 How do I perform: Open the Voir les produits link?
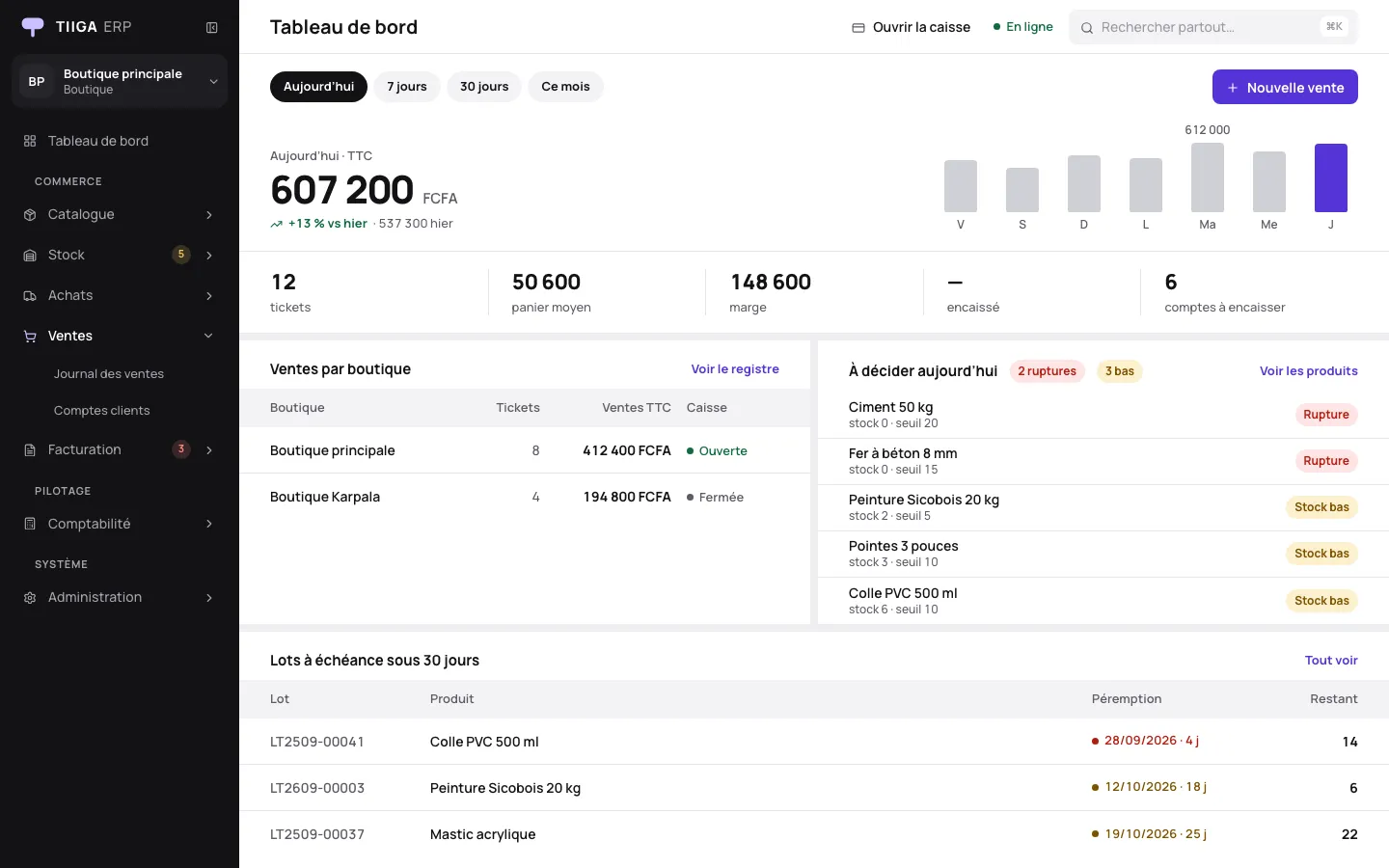[1308, 371]
